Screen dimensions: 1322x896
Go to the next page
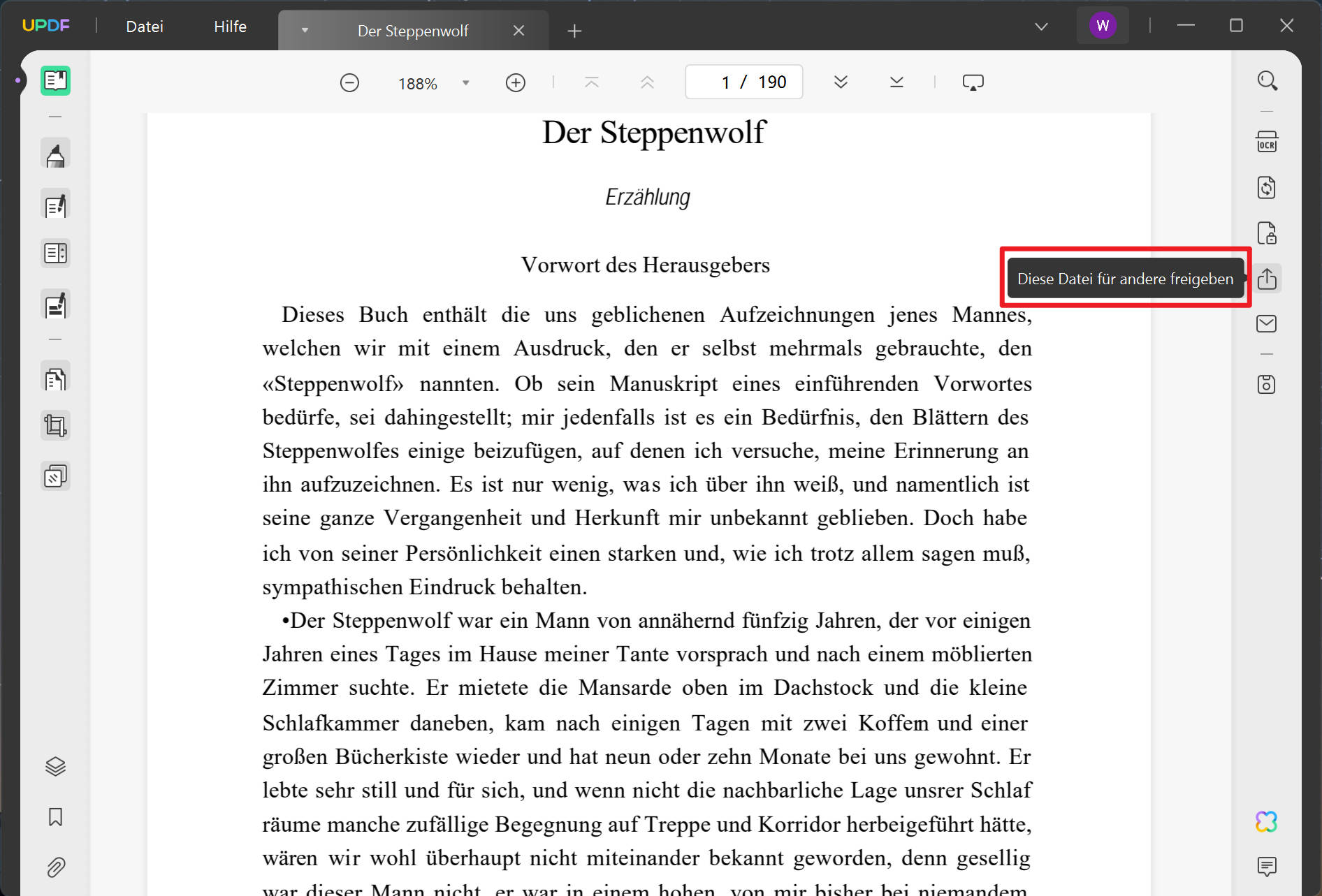[841, 82]
